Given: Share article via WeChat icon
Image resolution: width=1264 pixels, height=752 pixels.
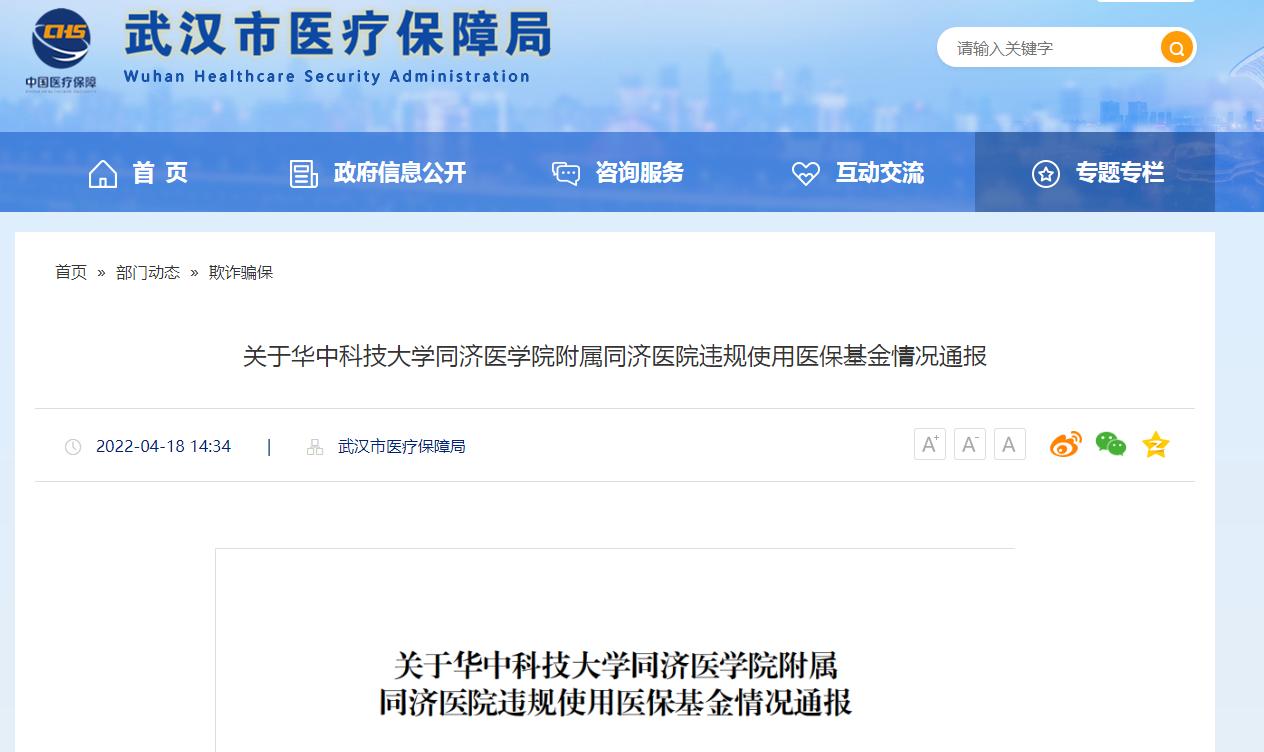Looking at the screenshot, I should tap(1110, 445).
